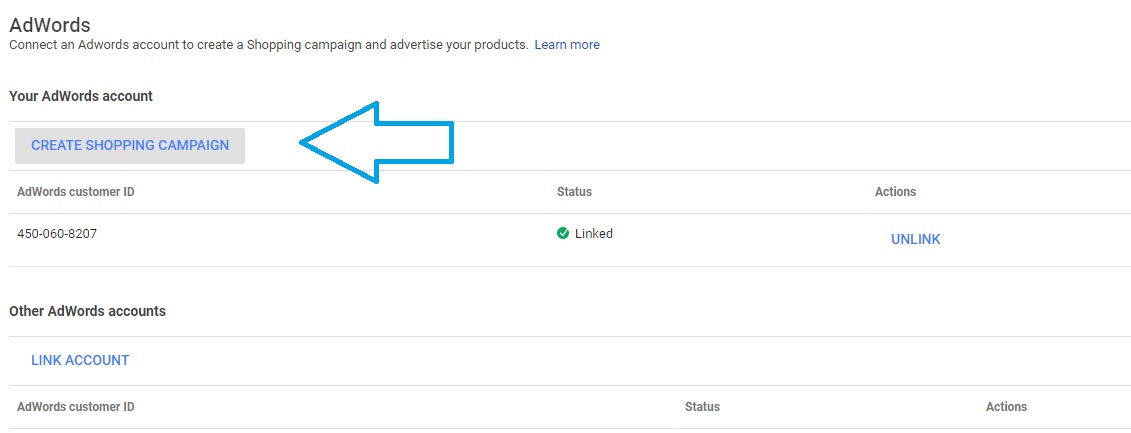Viewport: 1131px width, 433px height.
Task: Select the customer ID 450-060-8207
Action: pyautogui.click(x=57, y=234)
